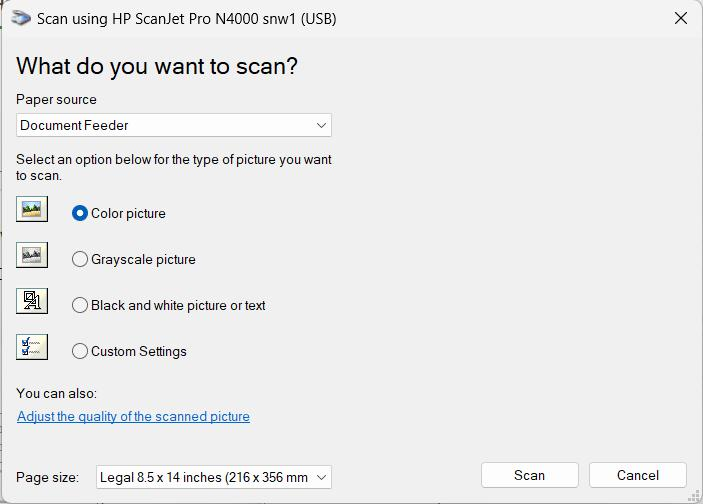Select Black and white picture or text

[80, 305]
